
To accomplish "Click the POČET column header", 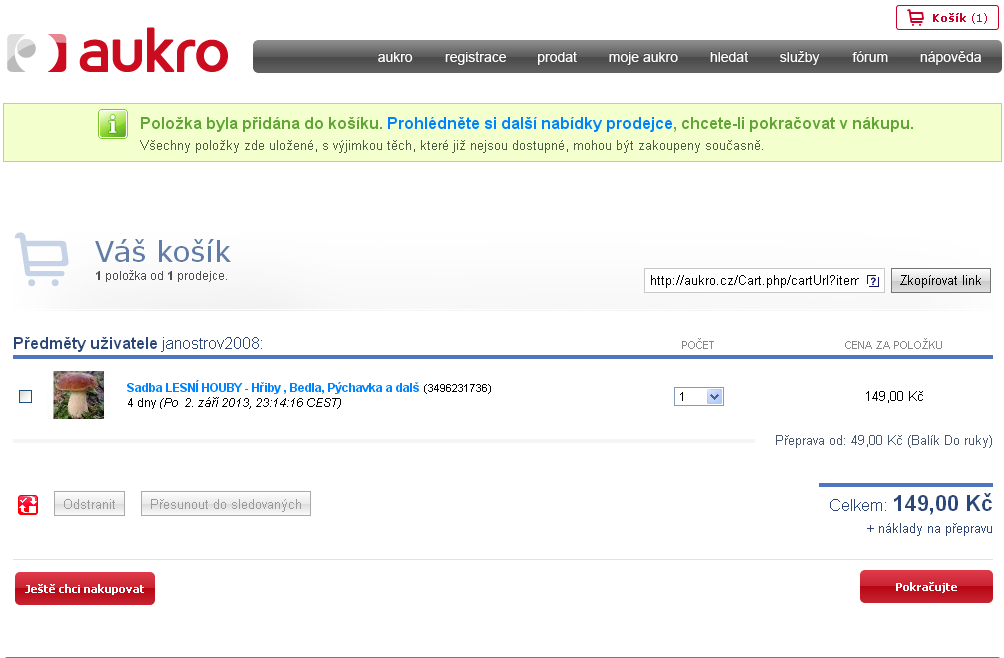I will pyautogui.click(x=697, y=345).
